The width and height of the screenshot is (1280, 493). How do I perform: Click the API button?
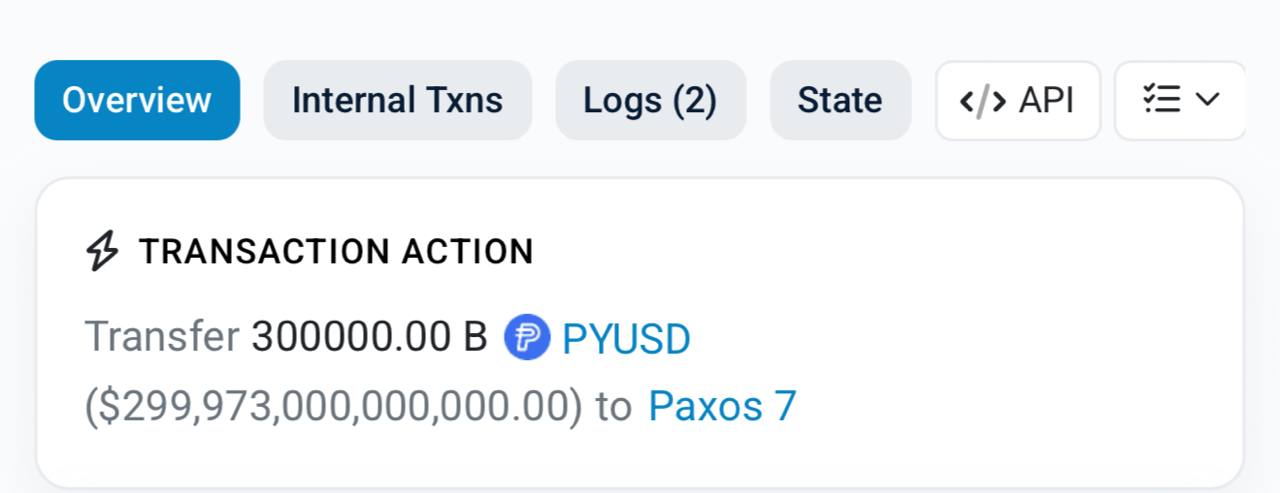[1017, 100]
